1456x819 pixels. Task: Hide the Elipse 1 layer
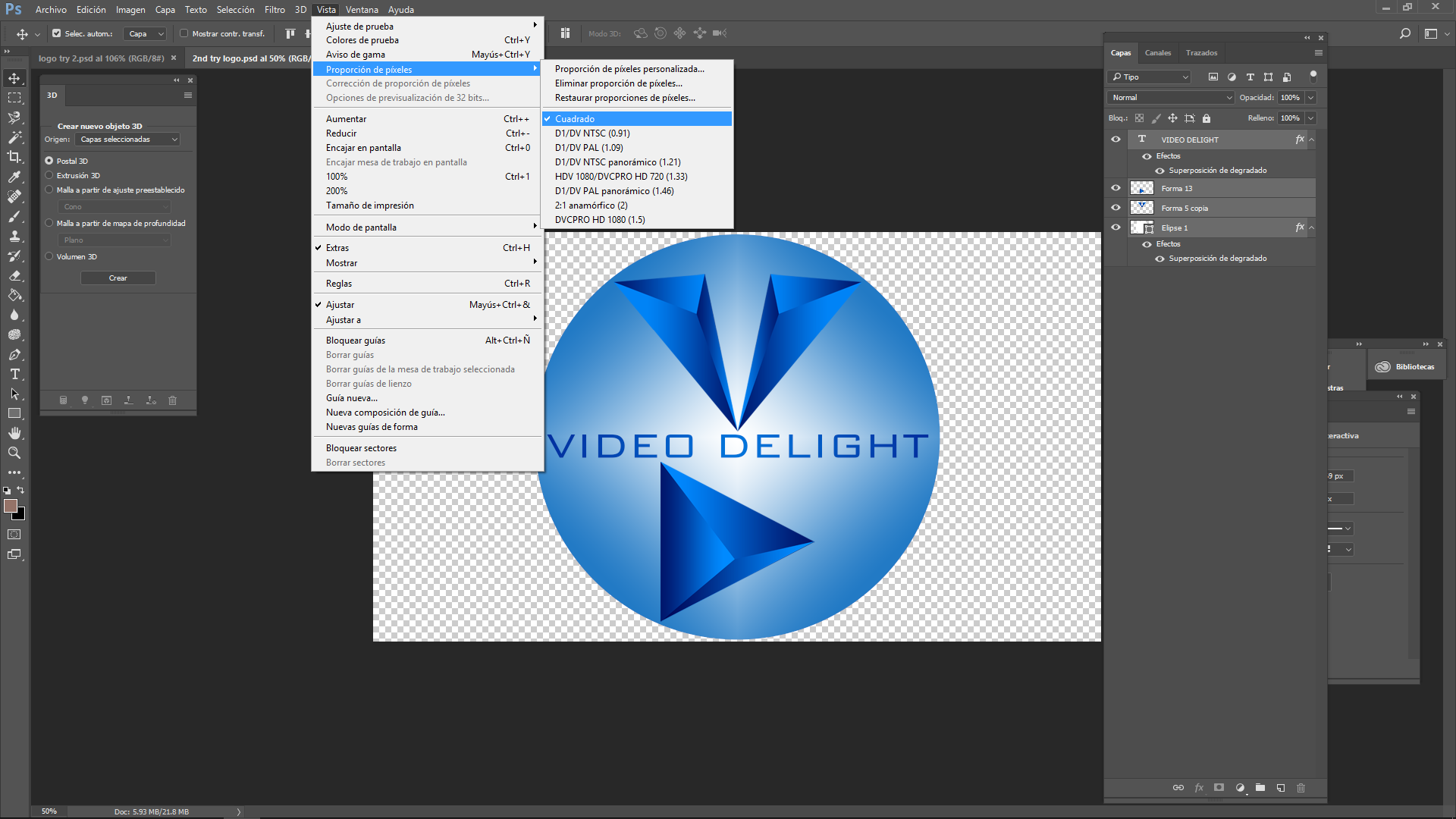1116,227
